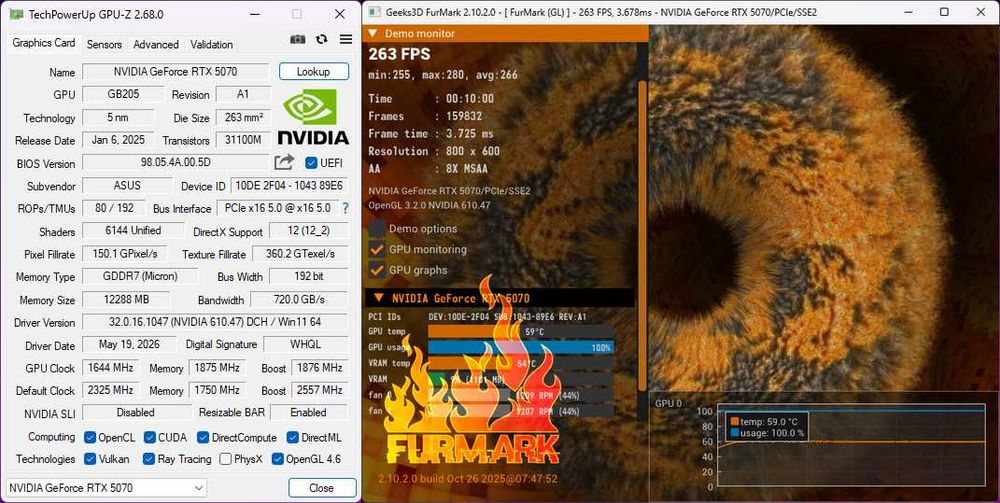Click the Default Clock value 2325 MHz
This screenshot has width=1000, height=503.
pos(111,390)
